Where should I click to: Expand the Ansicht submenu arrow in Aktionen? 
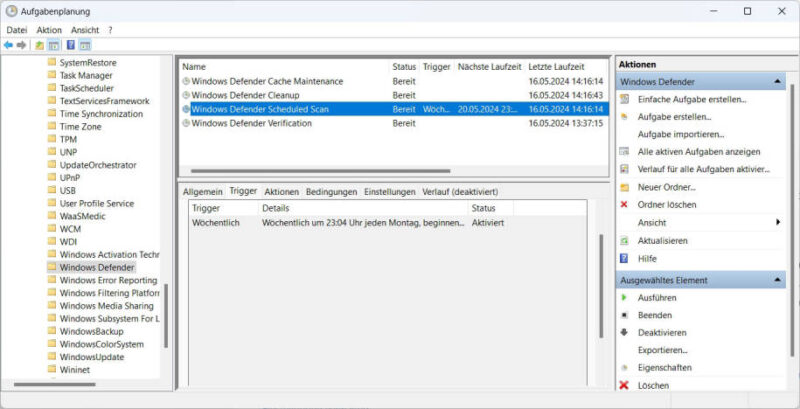tap(778, 223)
